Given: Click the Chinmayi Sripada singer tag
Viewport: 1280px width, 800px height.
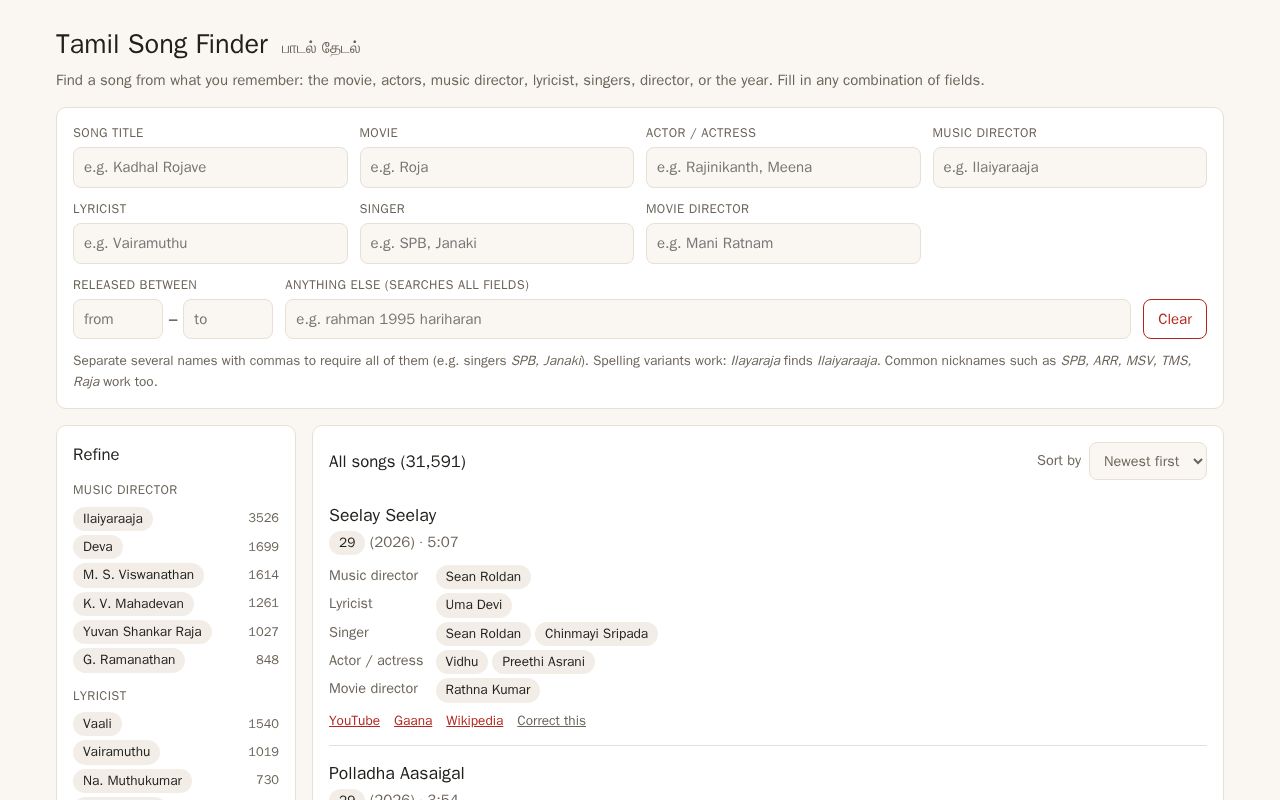Looking at the screenshot, I should pyautogui.click(x=596, y=634).
